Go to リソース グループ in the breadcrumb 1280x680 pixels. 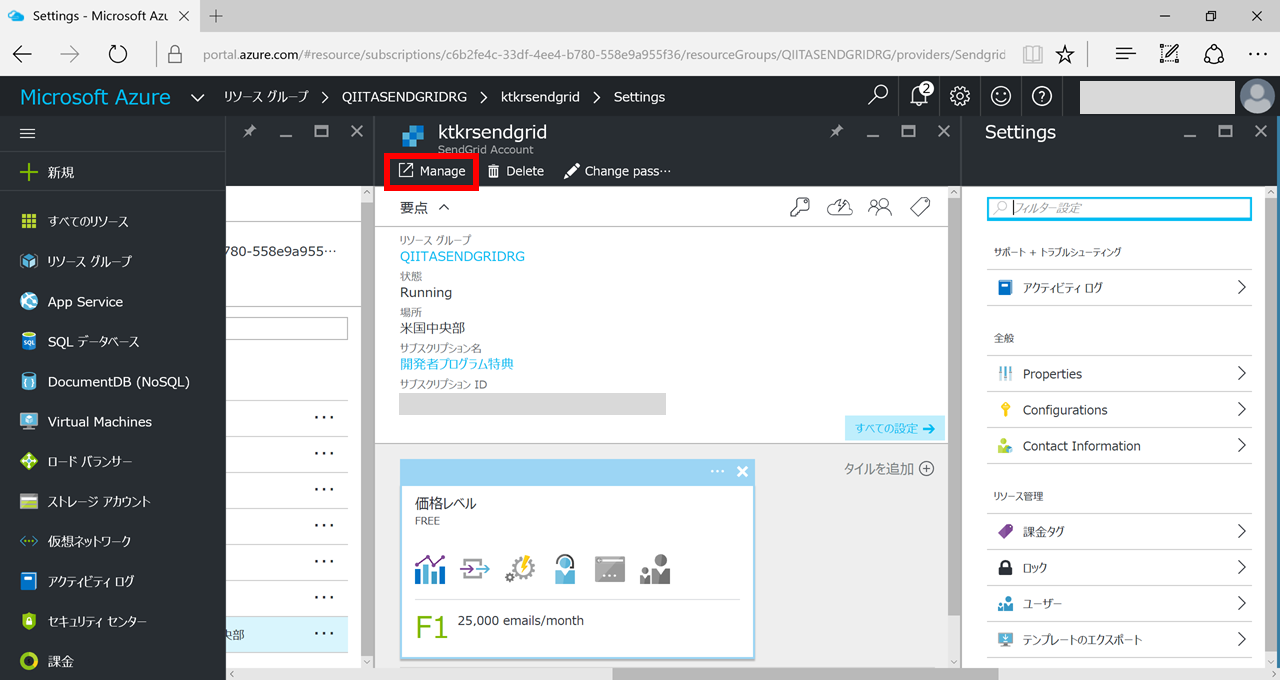tap(266, 97)
